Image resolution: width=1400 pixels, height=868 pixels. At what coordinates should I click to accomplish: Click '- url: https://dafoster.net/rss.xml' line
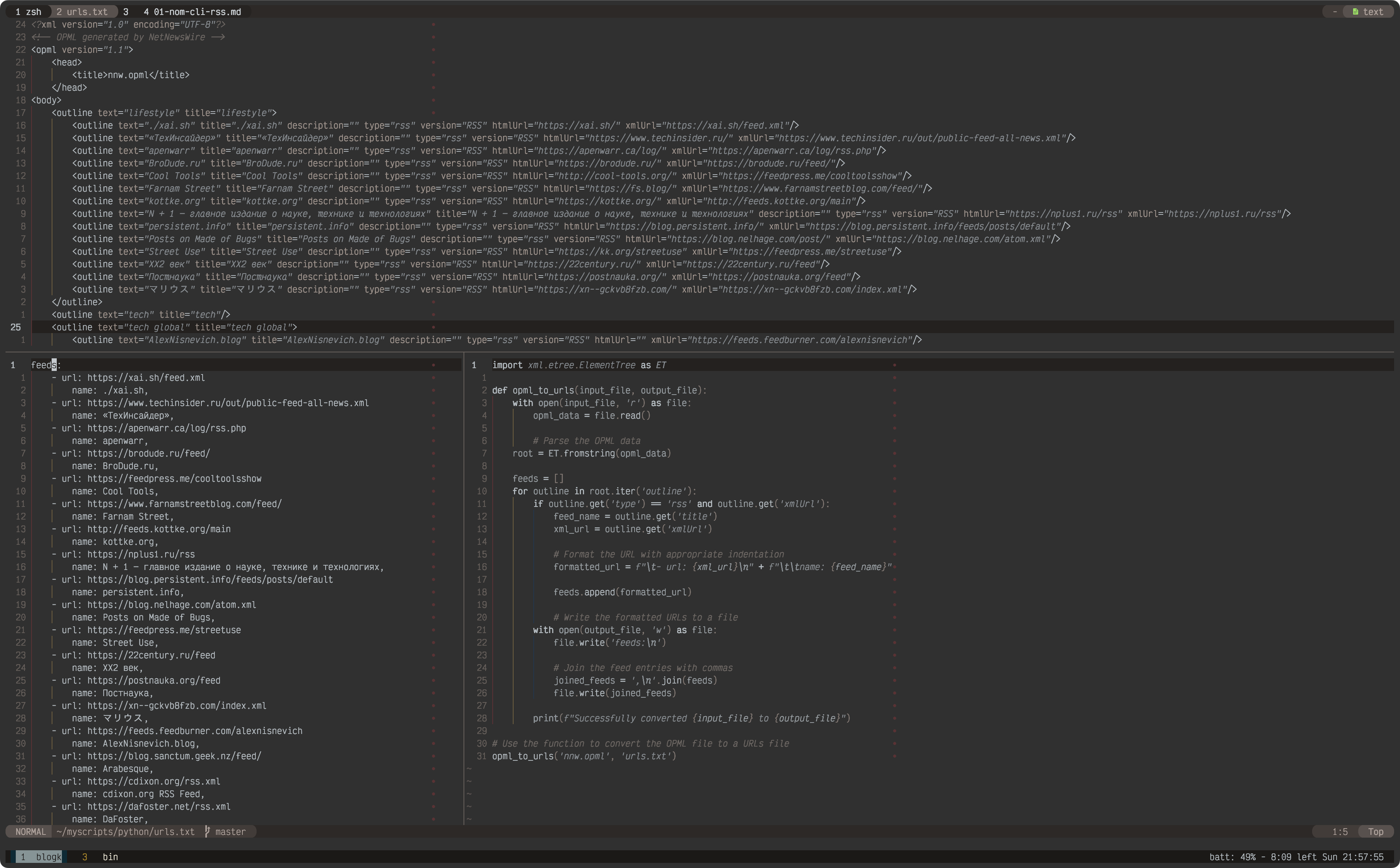(x=141, y=807)
